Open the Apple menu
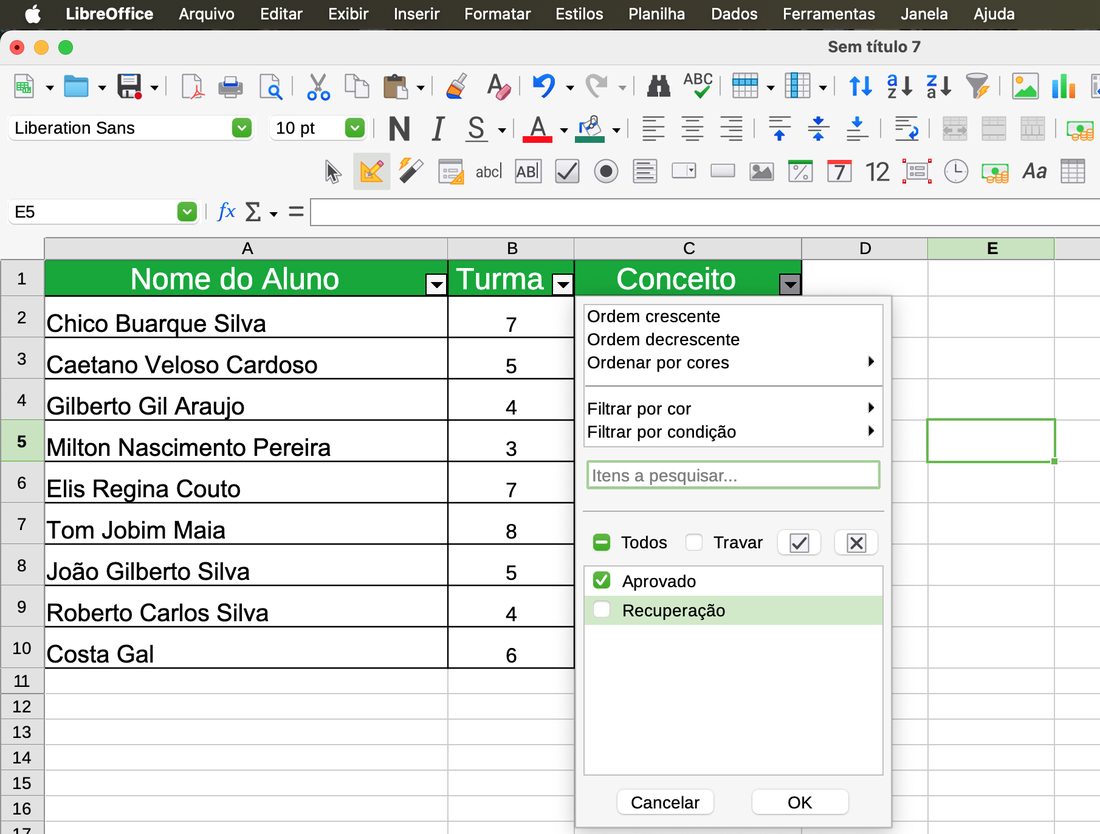The image size is (1100, 834). tap(32, 14)
